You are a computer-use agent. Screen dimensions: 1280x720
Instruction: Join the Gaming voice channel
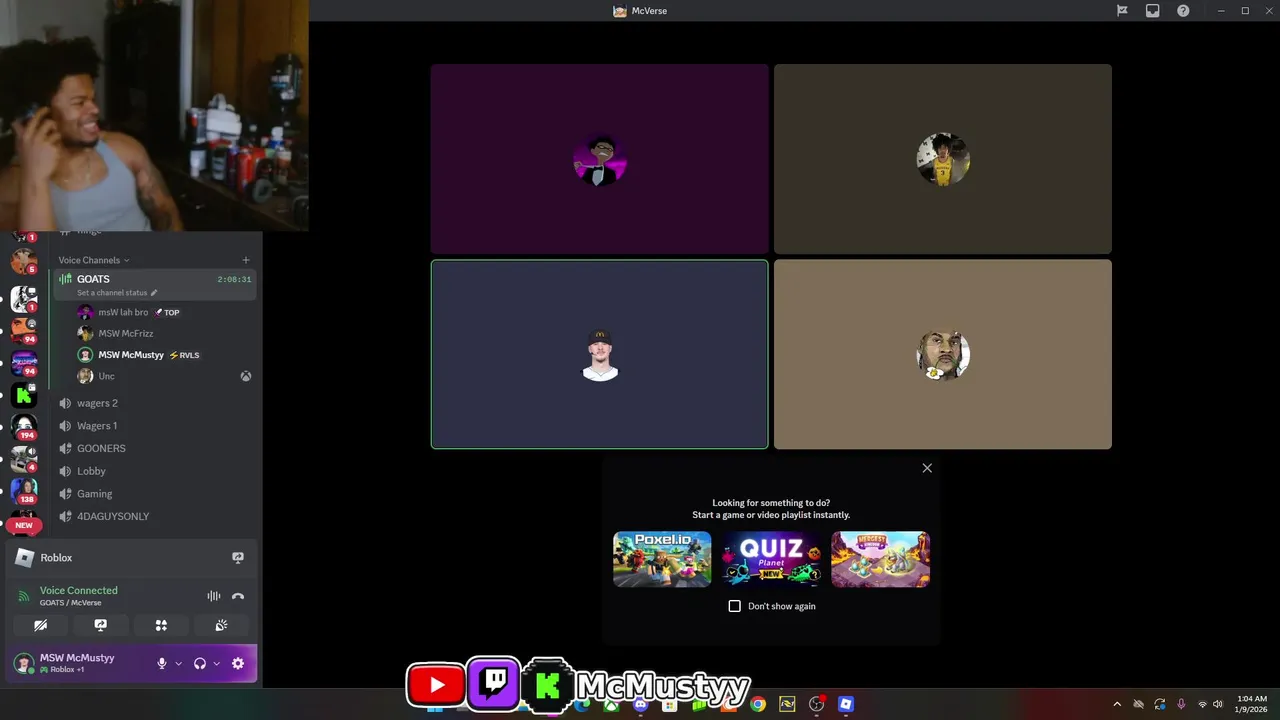click(x=155, y=494)
